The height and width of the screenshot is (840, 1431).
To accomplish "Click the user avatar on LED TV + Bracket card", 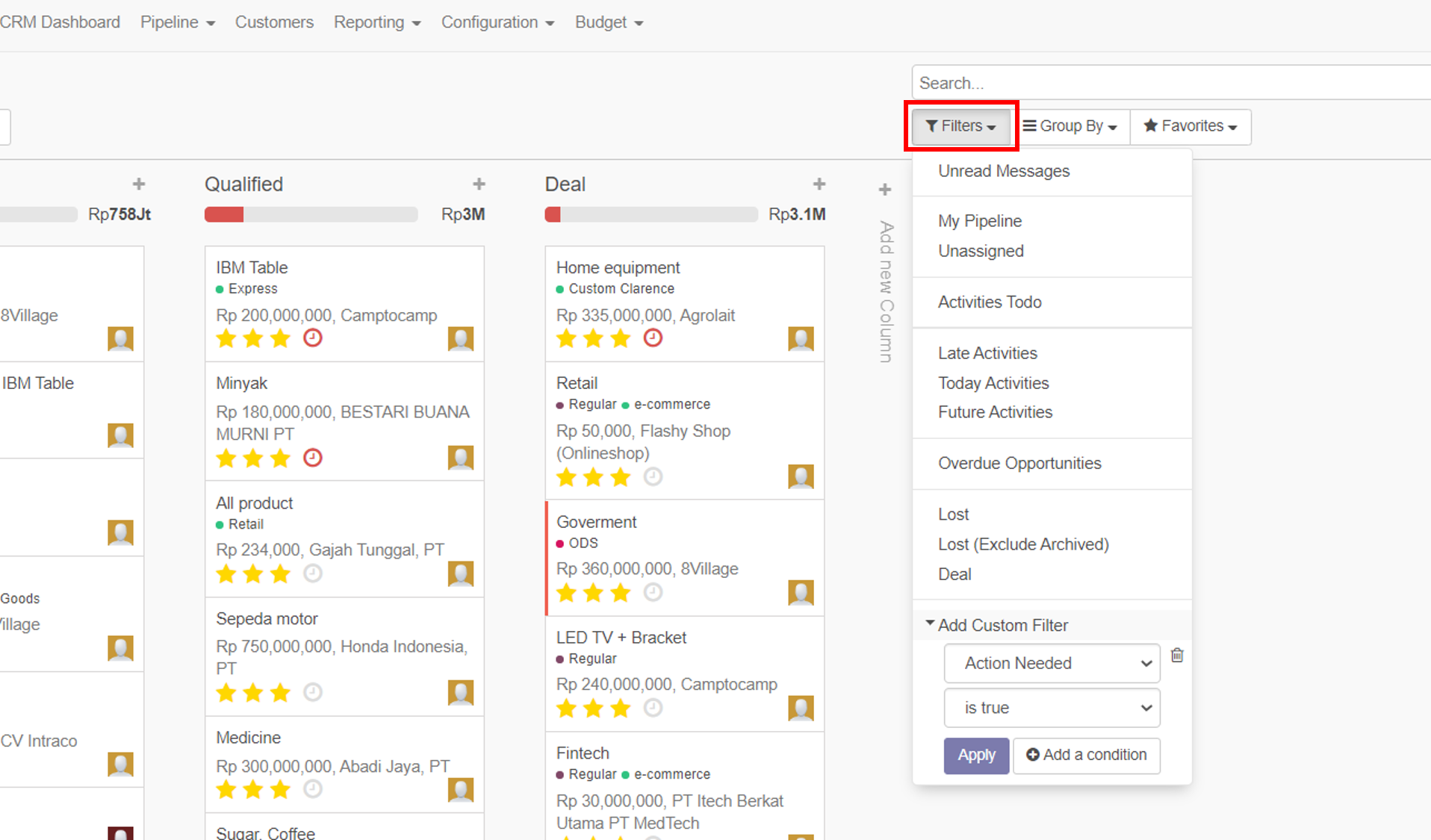I will (801, 709).
